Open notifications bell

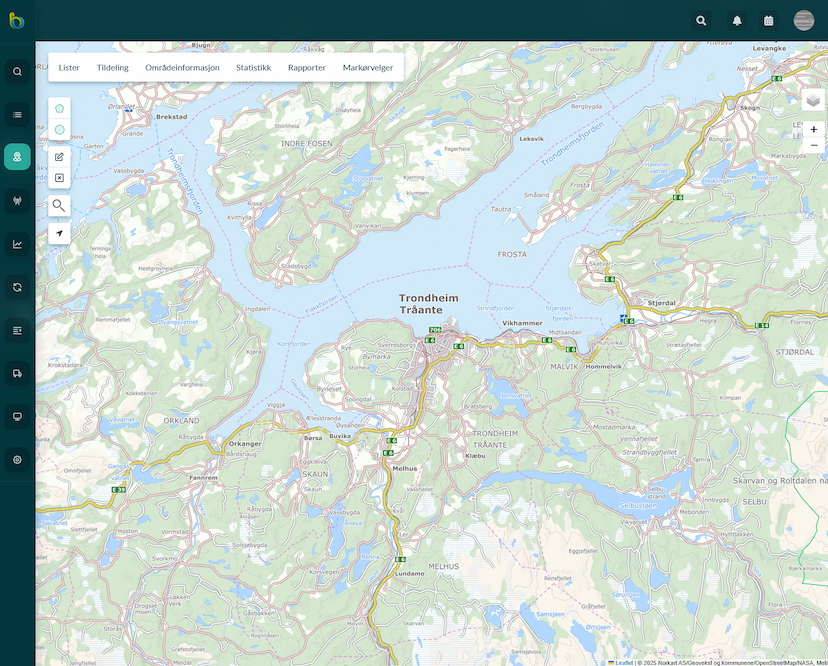tap(737, 21)
